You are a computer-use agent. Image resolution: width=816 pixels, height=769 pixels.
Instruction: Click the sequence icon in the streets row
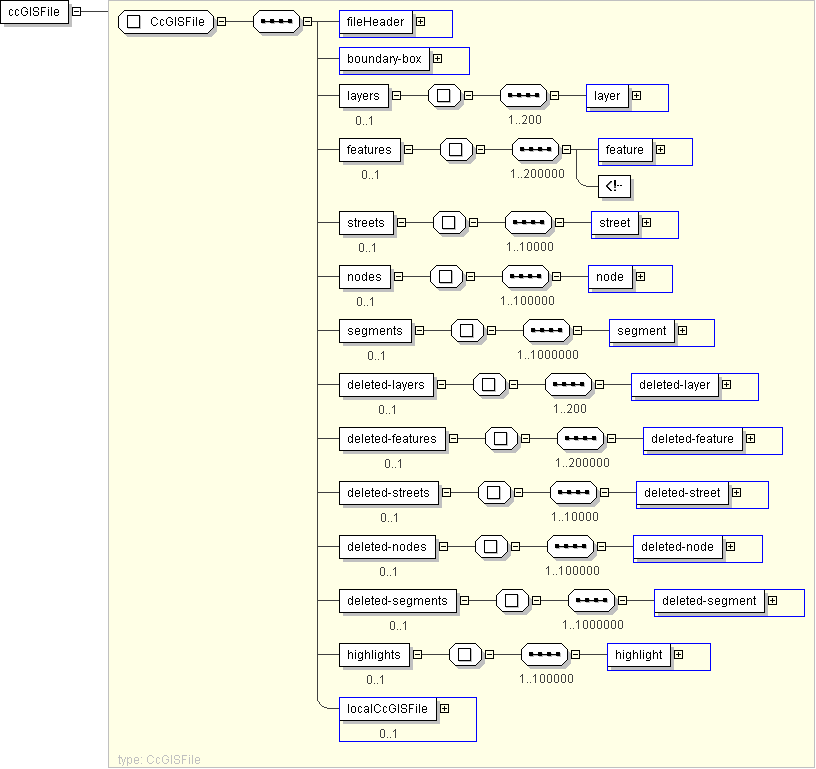529,222
